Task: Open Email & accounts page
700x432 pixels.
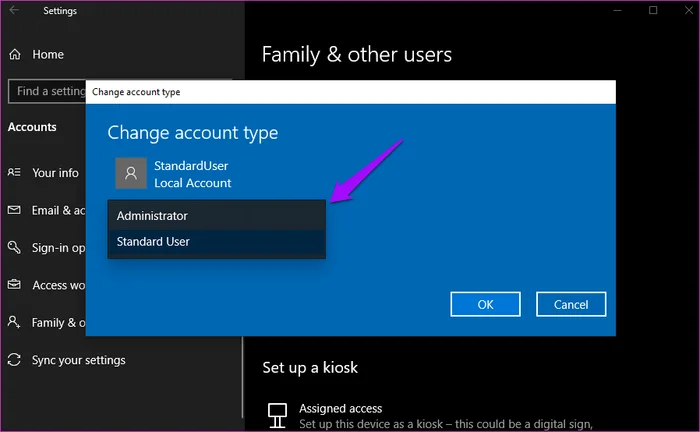Action: pyautogui.click(x=58, y=210)
